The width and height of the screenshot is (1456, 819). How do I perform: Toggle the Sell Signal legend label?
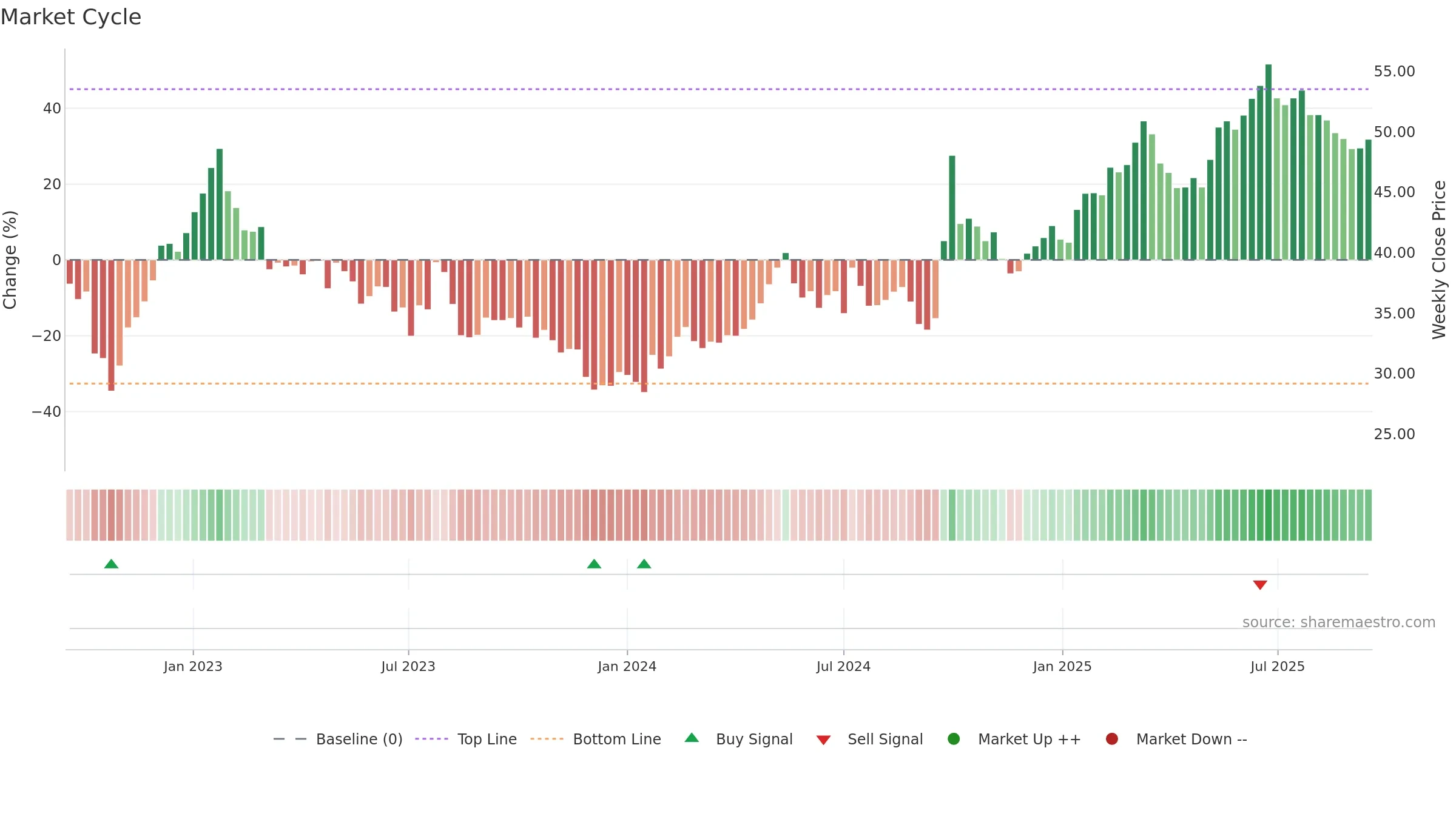click(885, 740)
